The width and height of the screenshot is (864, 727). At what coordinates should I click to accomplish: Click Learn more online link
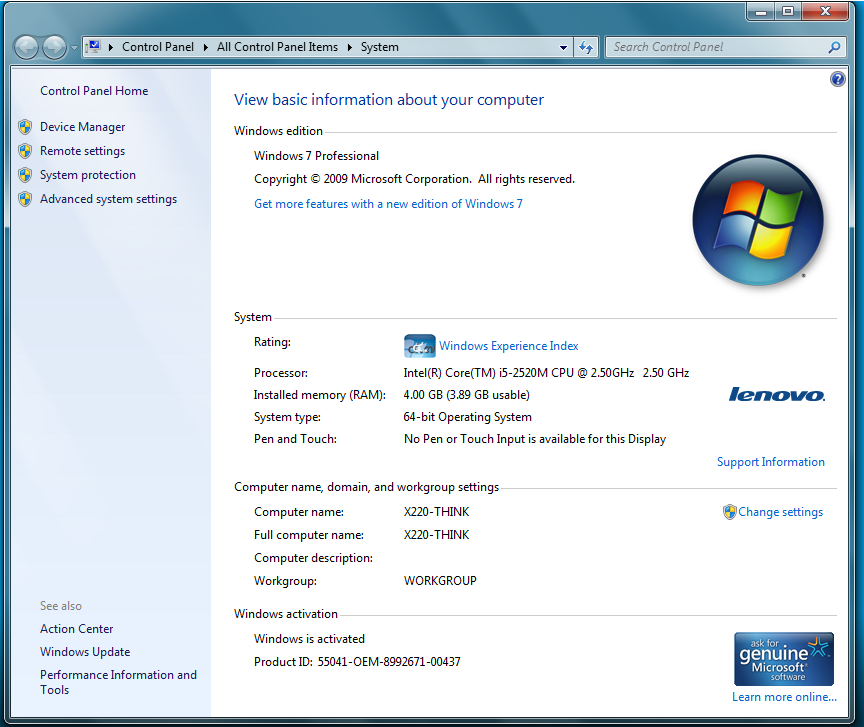[x=784, y=697]
